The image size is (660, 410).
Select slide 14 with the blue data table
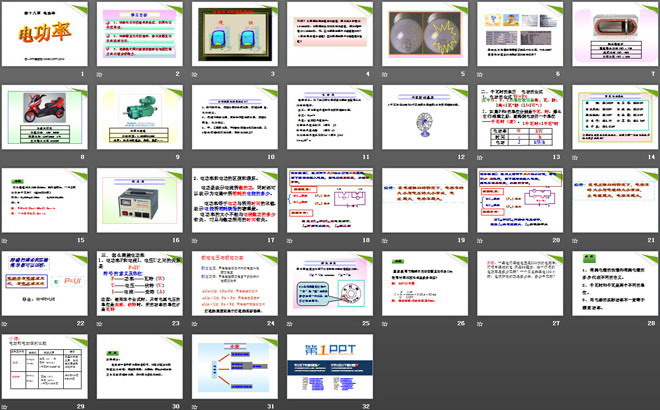611,117
